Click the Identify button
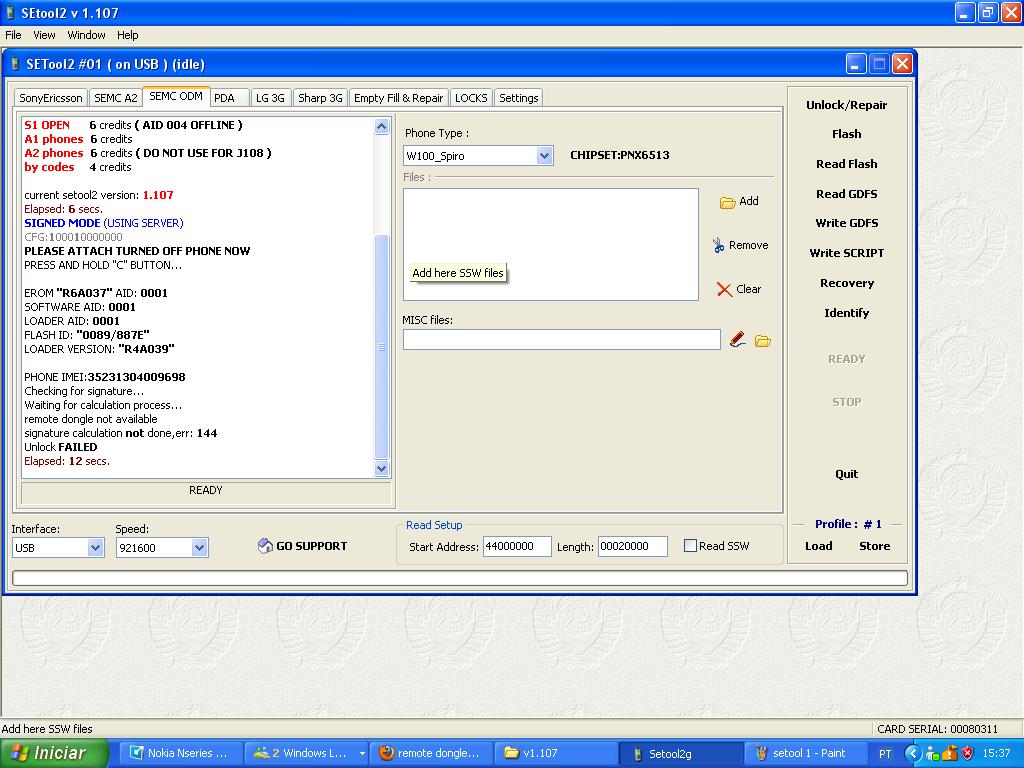The image size is (1024, 768). click(x=846, y=313)
